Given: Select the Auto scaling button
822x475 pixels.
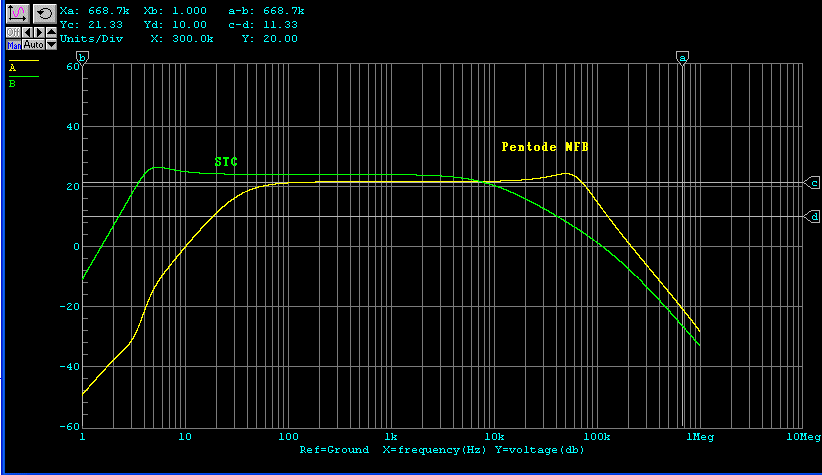Looking at the screenshot, I should [34, 45].
